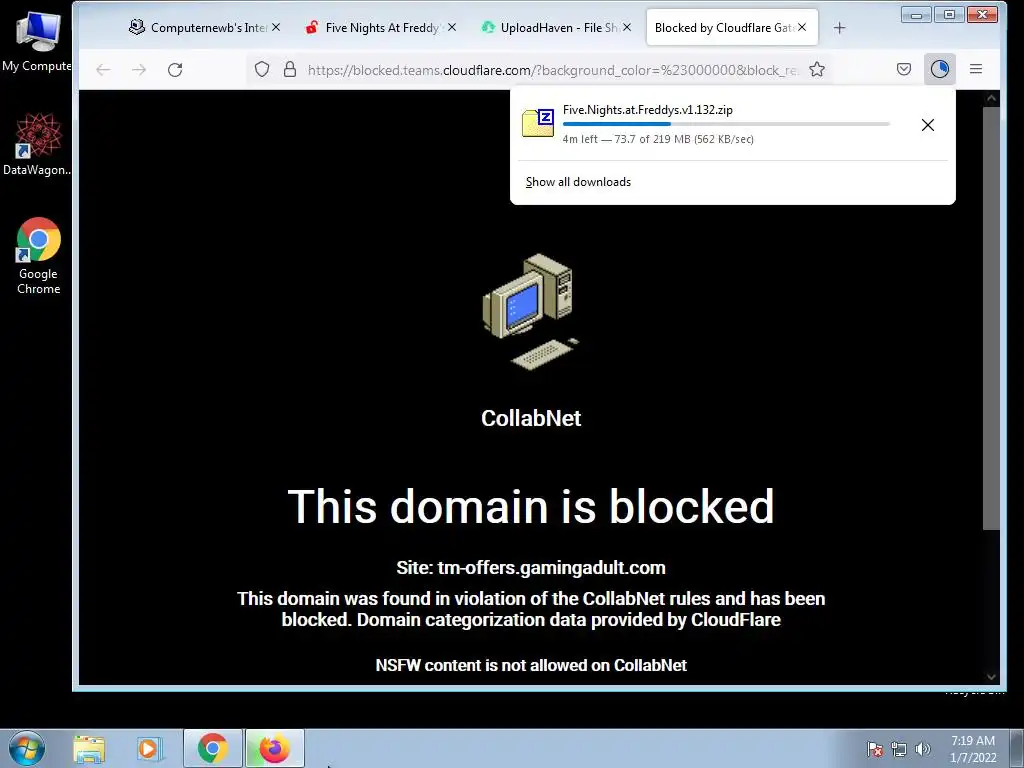Go back to previous page
The image size is (1024, 768).
(x=103, y=70)
